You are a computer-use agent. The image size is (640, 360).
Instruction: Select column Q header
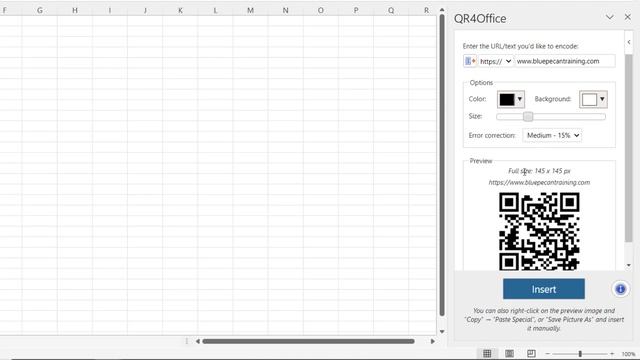pos(391,11)
